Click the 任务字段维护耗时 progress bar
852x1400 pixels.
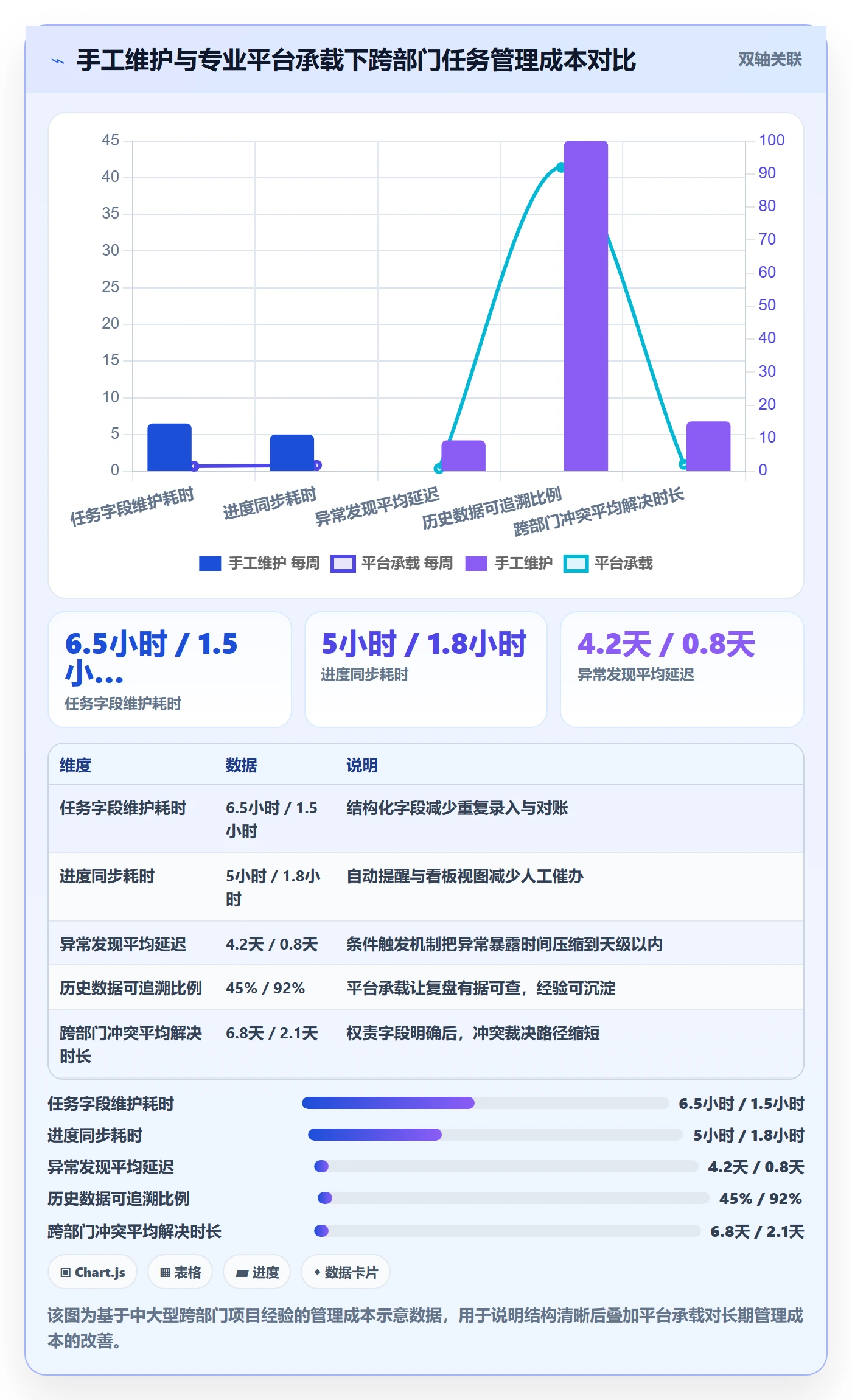coord(486,1103)
